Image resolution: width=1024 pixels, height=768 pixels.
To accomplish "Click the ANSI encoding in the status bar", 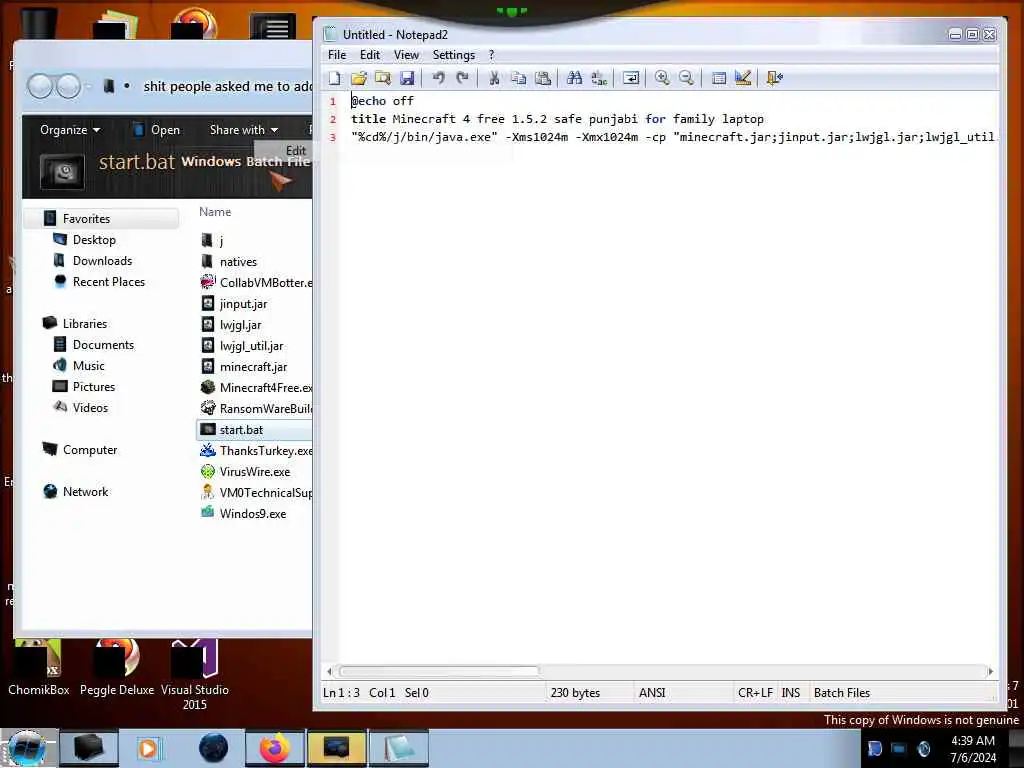I will 652,692.
